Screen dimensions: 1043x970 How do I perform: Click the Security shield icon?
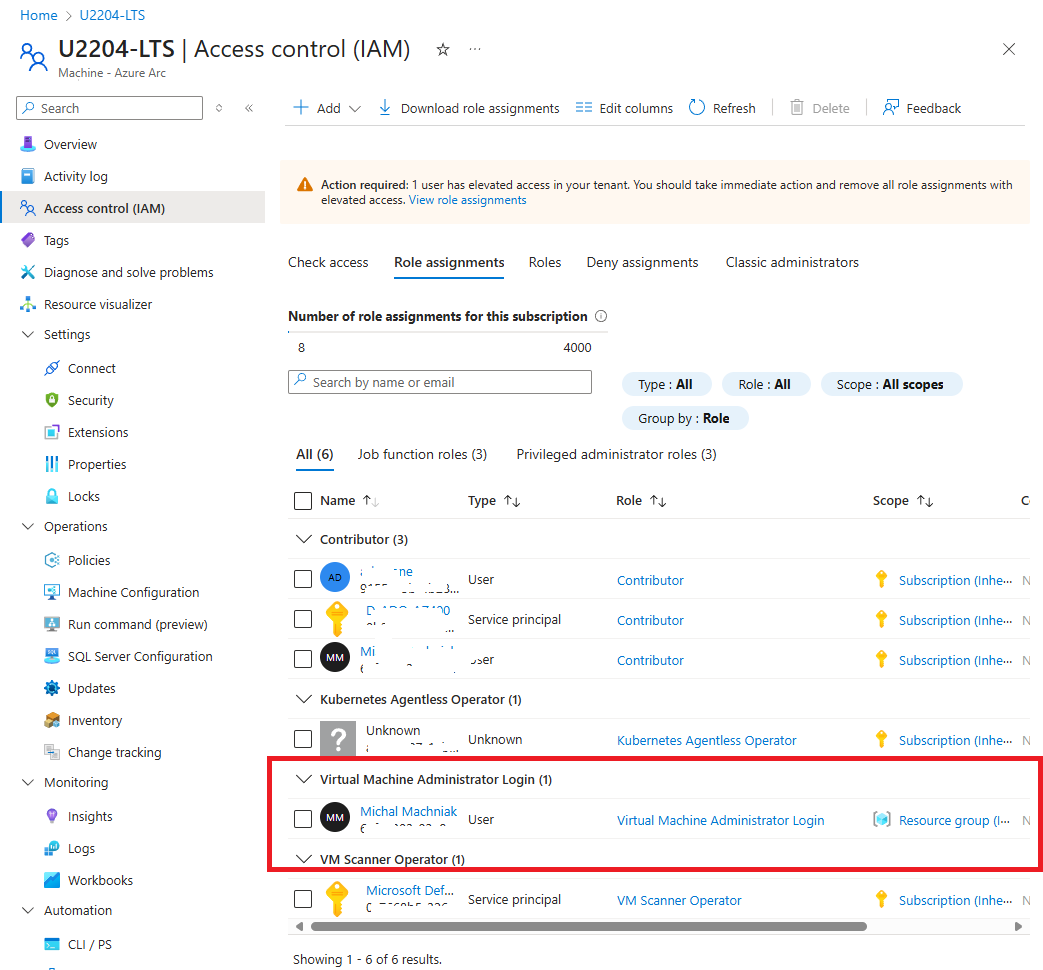(x=52, y=400)
